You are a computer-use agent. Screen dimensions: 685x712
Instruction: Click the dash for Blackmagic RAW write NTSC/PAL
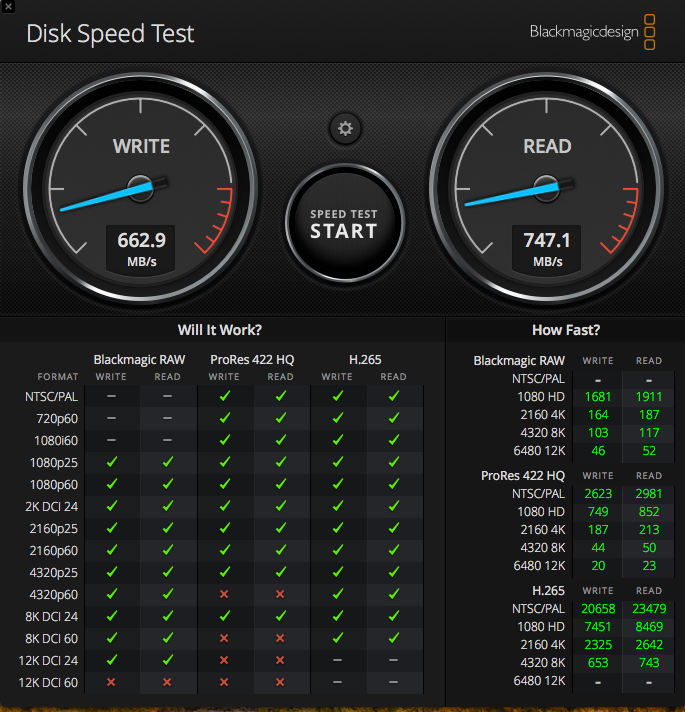[111, 396]
